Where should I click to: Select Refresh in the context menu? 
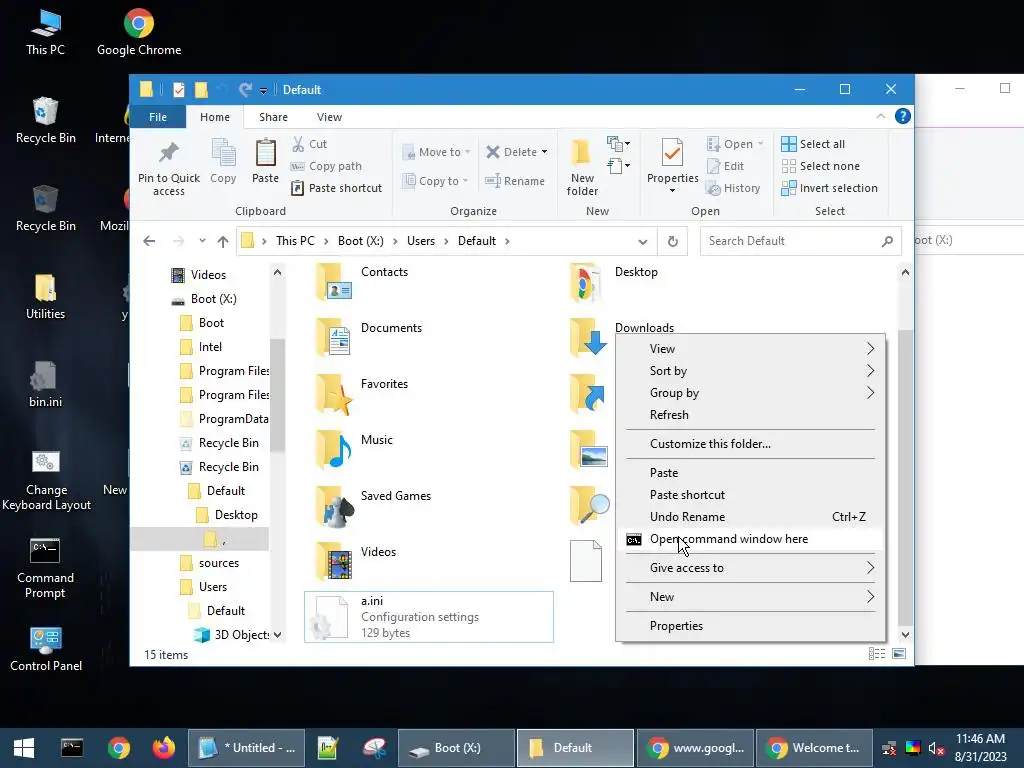tap(750, 415)
